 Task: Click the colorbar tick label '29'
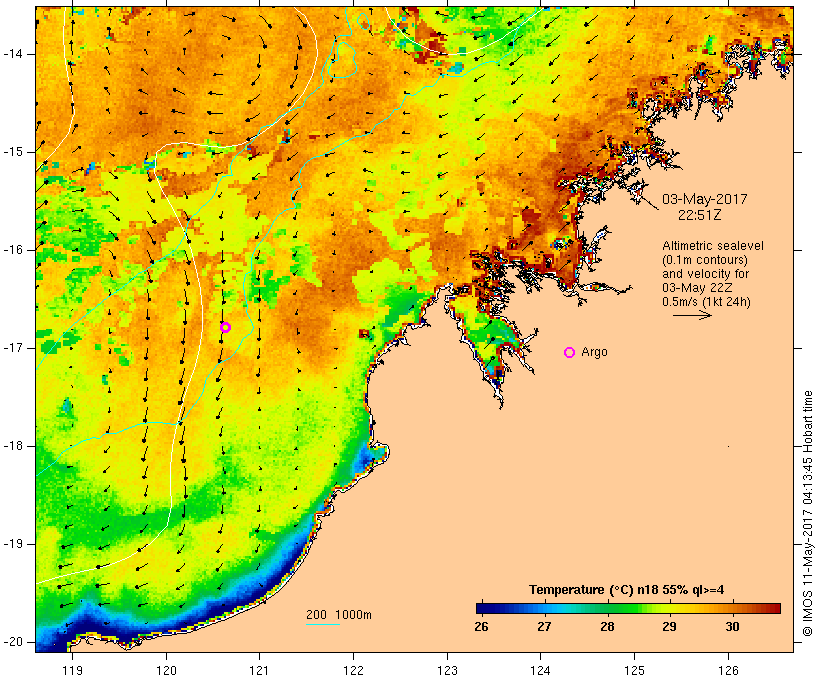669,627
